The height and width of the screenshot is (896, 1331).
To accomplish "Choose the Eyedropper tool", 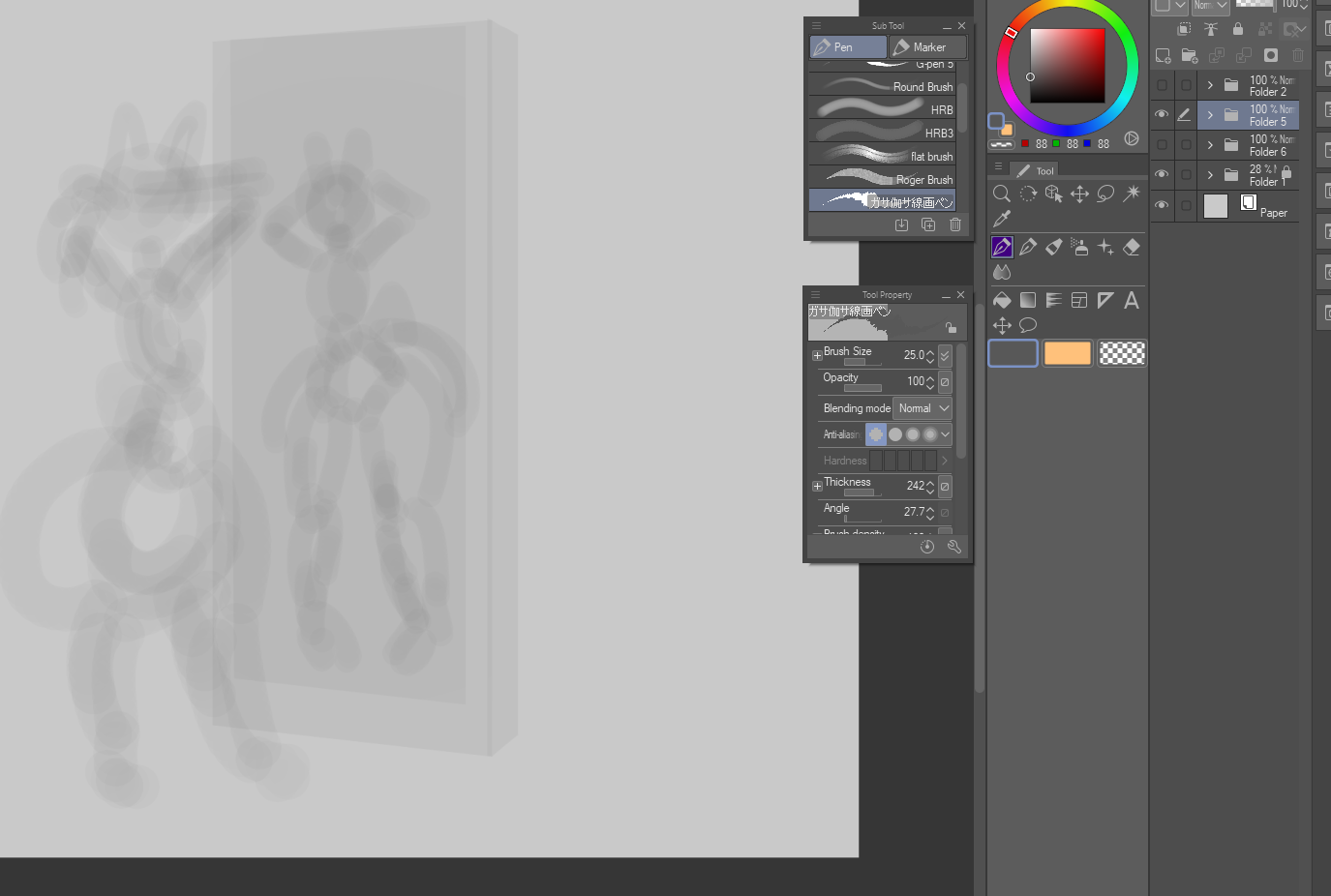I will pos(1002,219).
